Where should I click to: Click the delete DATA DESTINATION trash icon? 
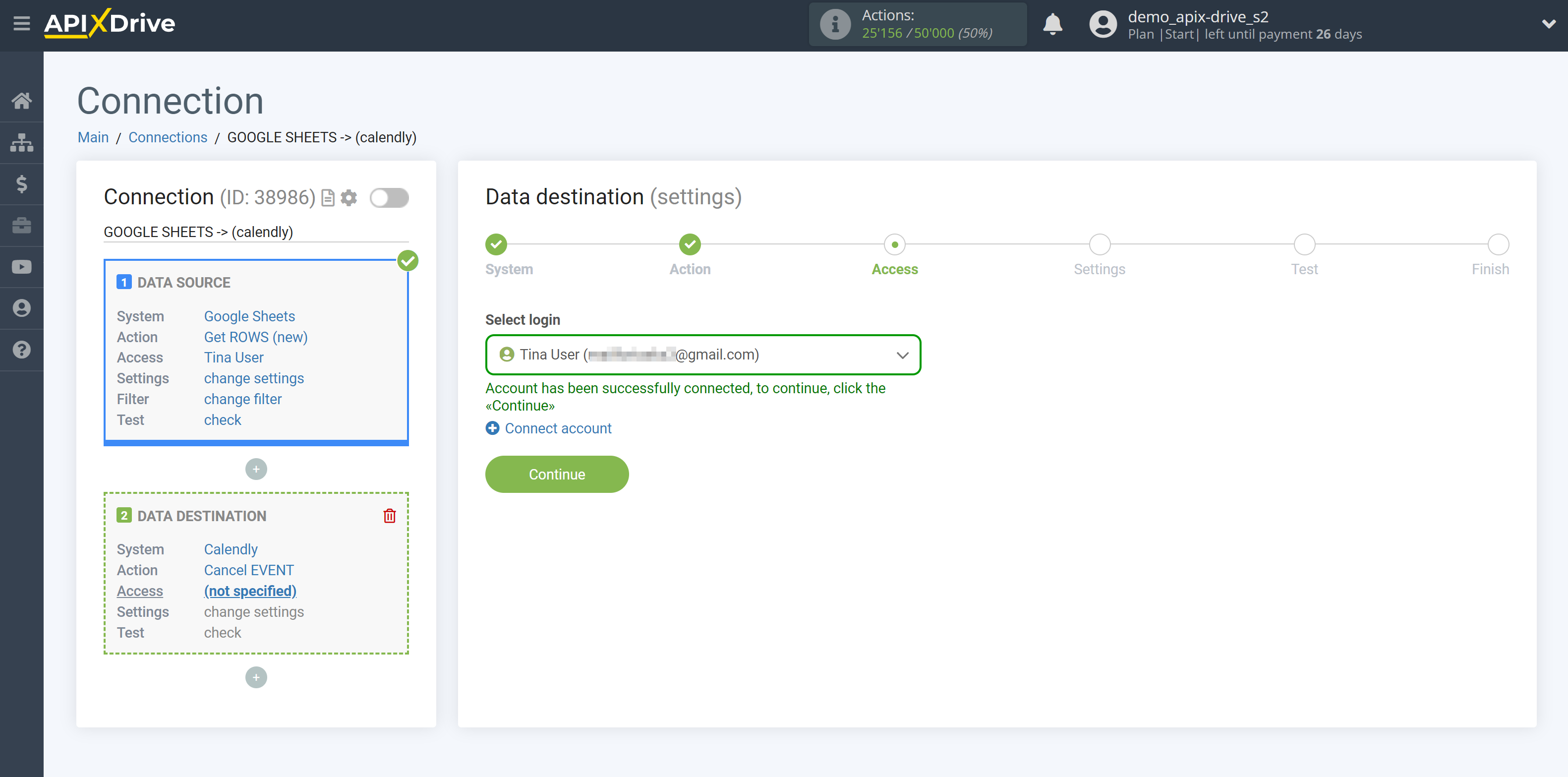click(x=389, y=516)
